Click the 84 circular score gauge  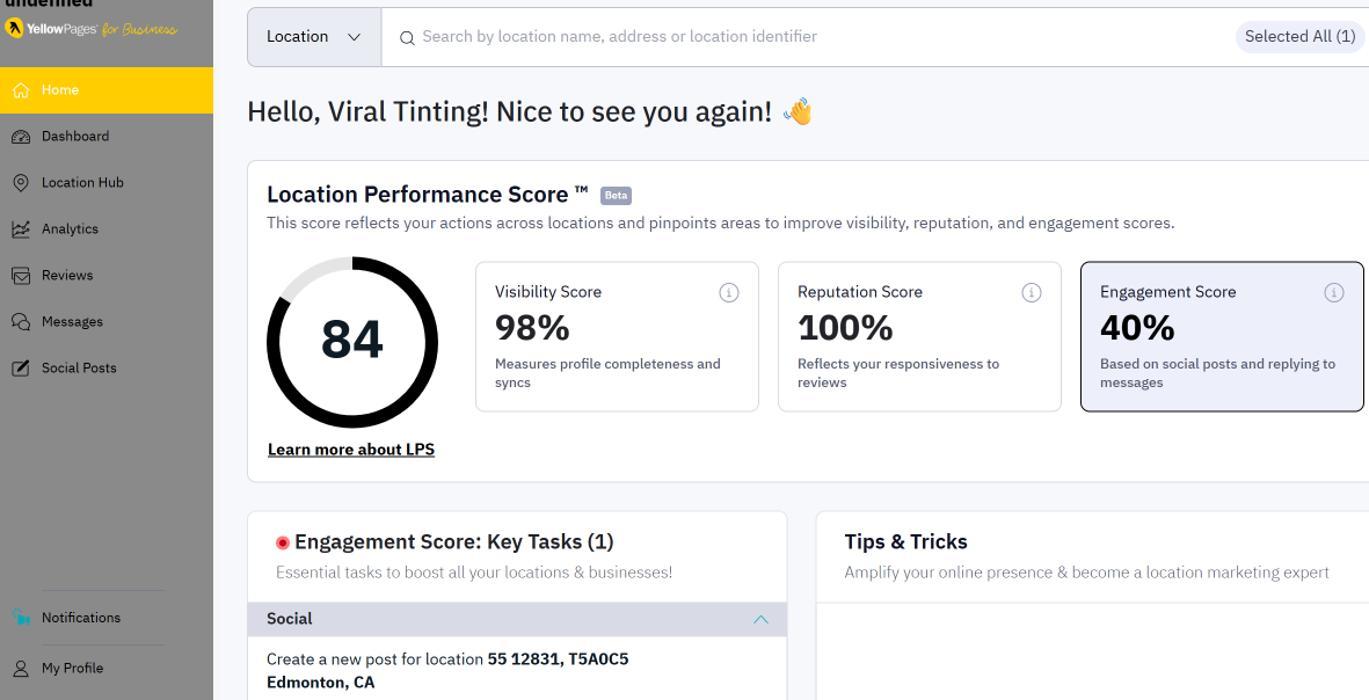coord(352,342)
